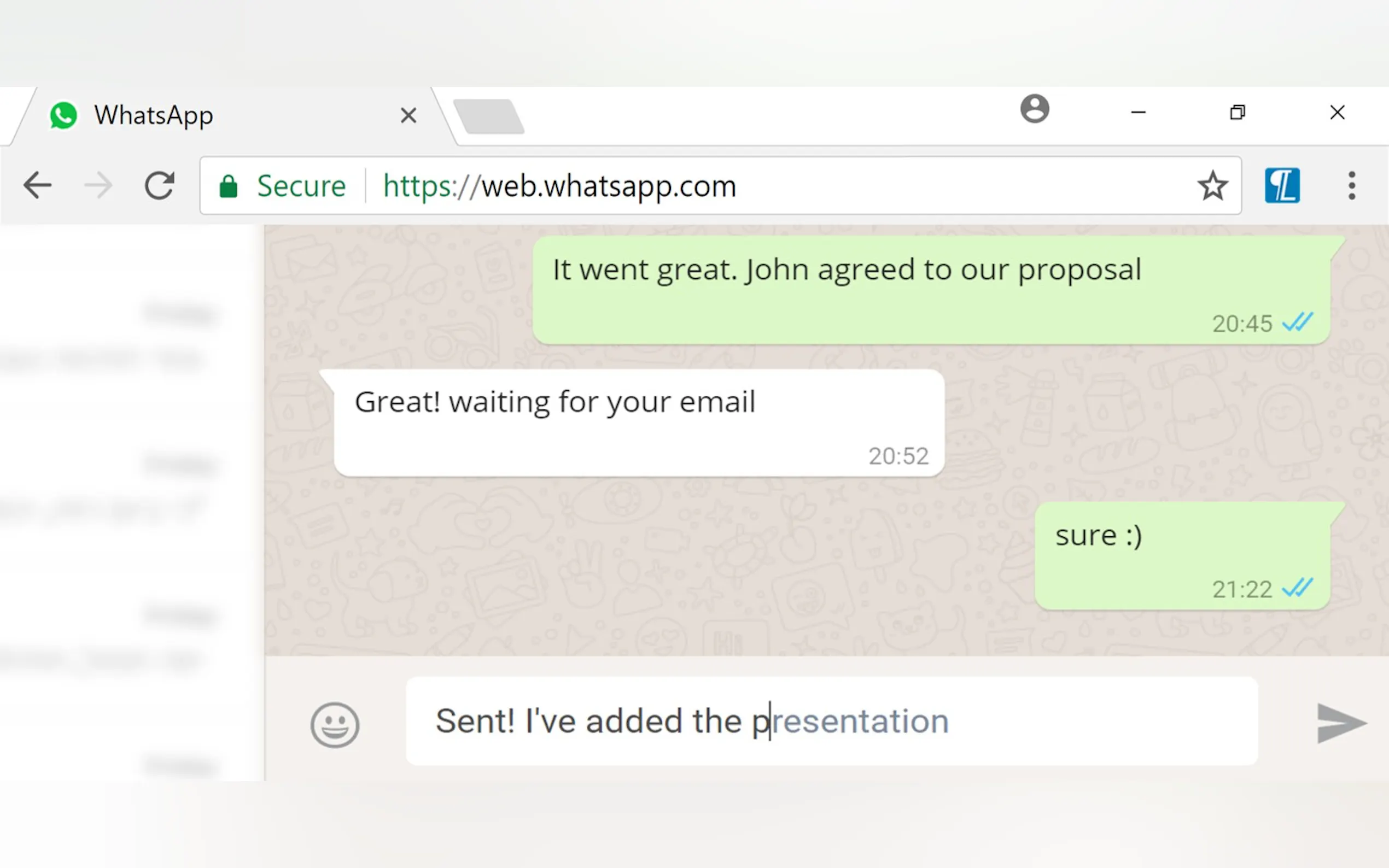Viewport: 1389px width, 868px height.
Task: Reload the WhatsApp page
Action: tap(159, 185)
